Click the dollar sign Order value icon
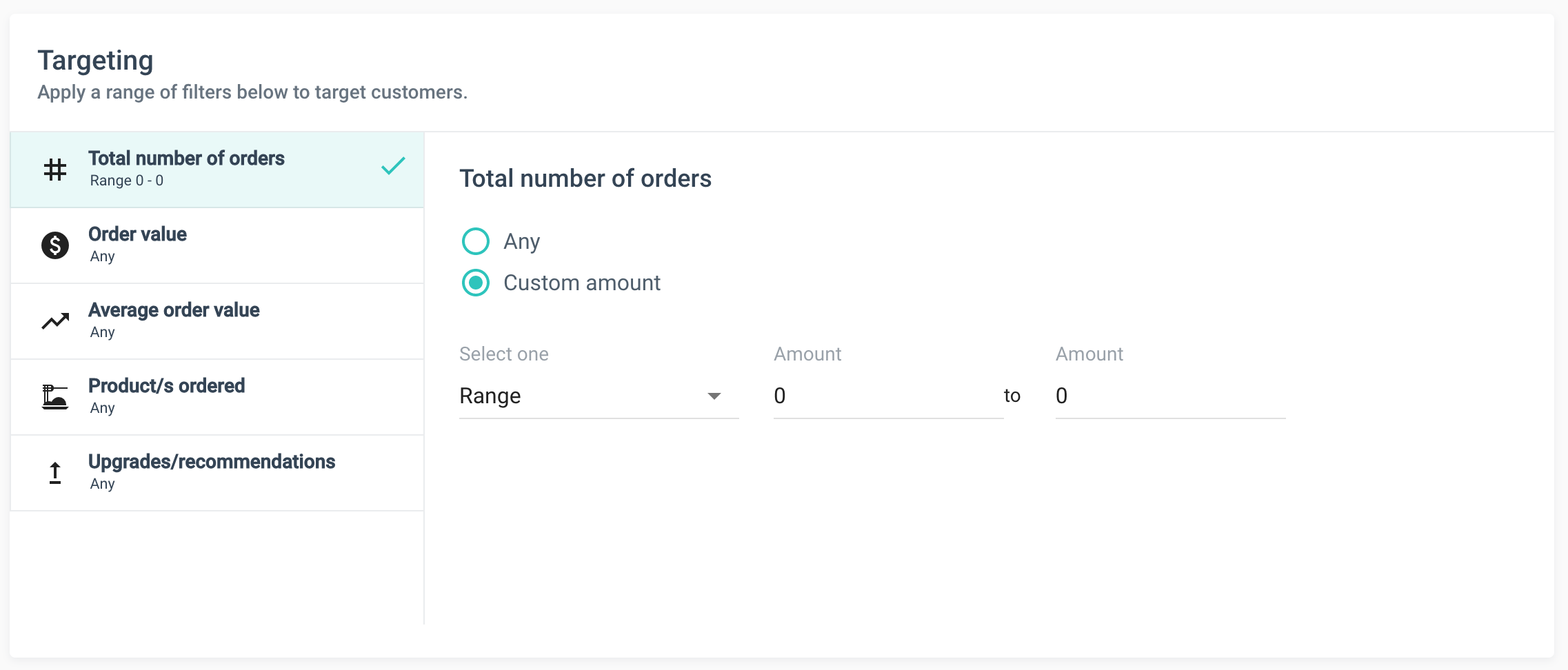Image resolution: width=1568 pixels, height=670 pixels. click(55, 245)
